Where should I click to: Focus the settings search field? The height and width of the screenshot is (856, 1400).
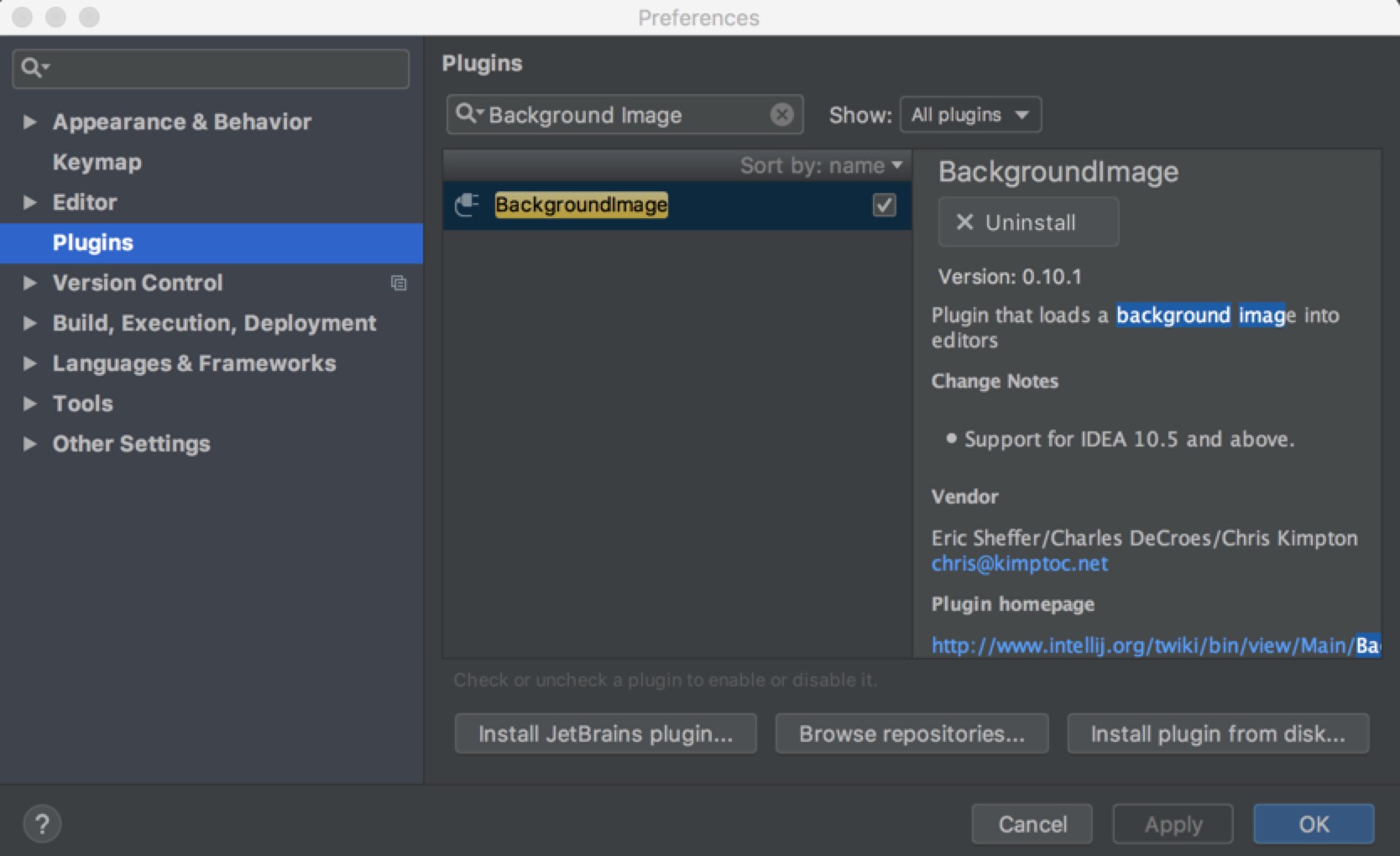[x=211, y=68]
